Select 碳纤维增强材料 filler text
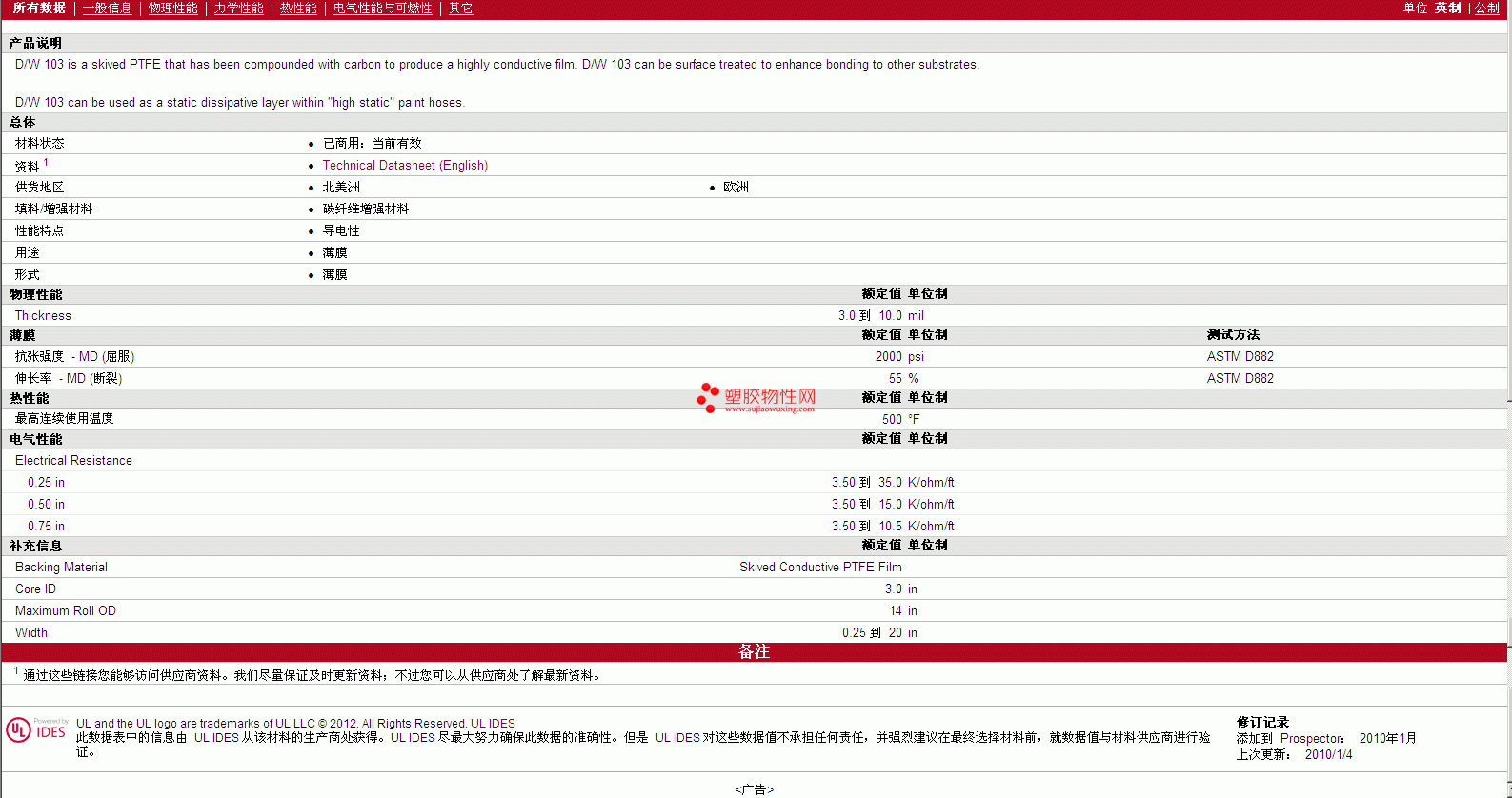Image resolution: width=1512 pixels, height=798 pixels. coord(366,209)
